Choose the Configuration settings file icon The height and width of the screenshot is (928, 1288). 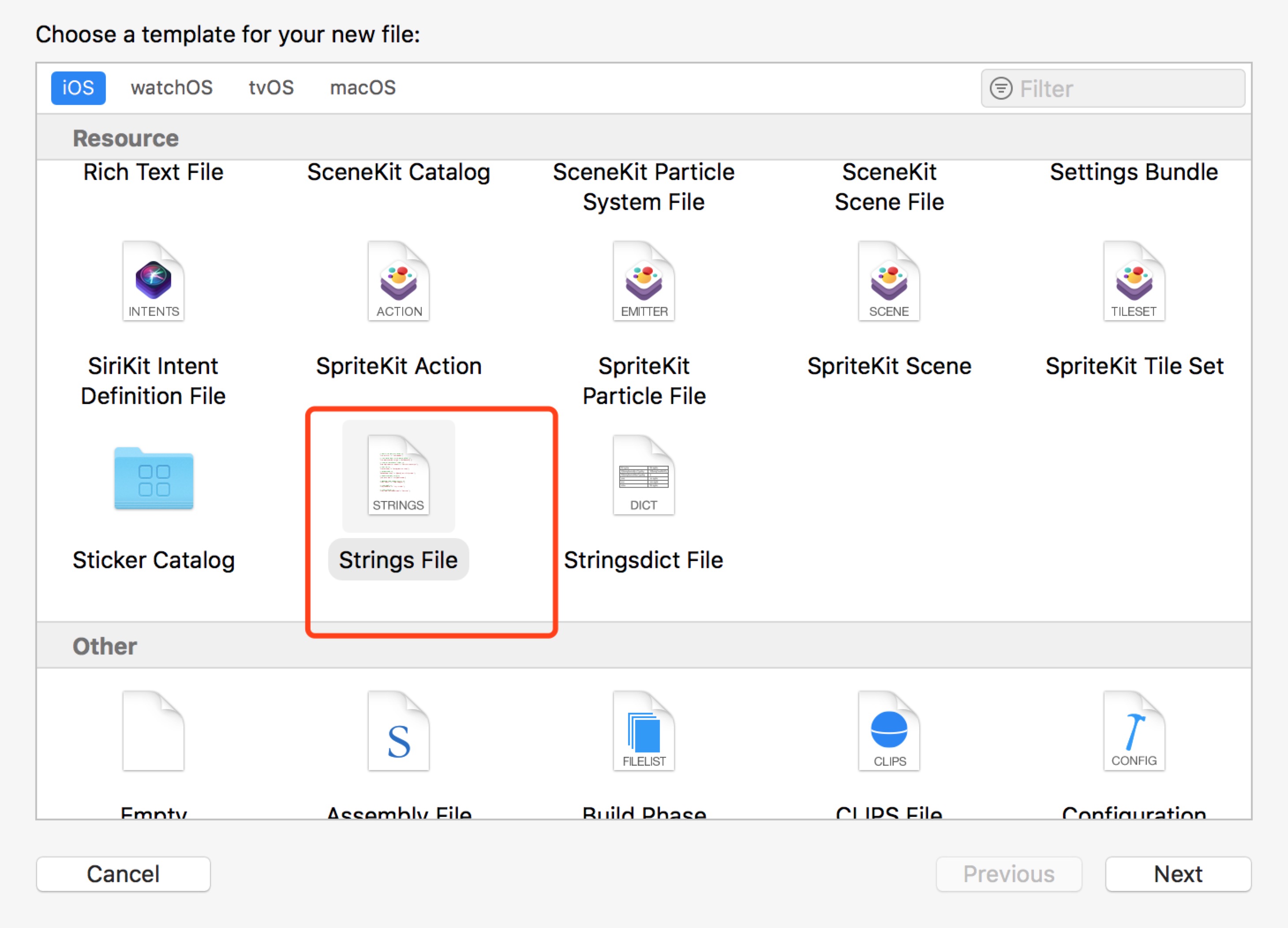click(1134, 731)
